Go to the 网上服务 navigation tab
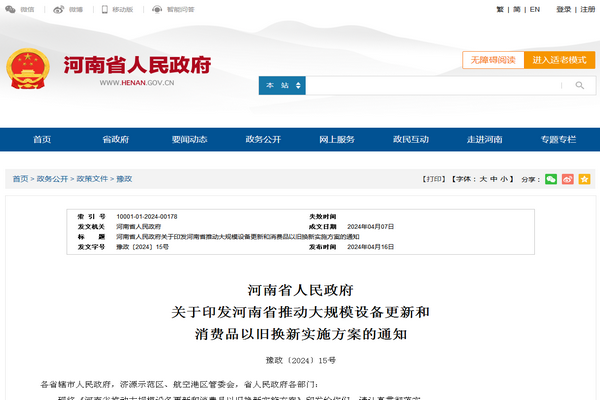 click(x=337, y=139)
